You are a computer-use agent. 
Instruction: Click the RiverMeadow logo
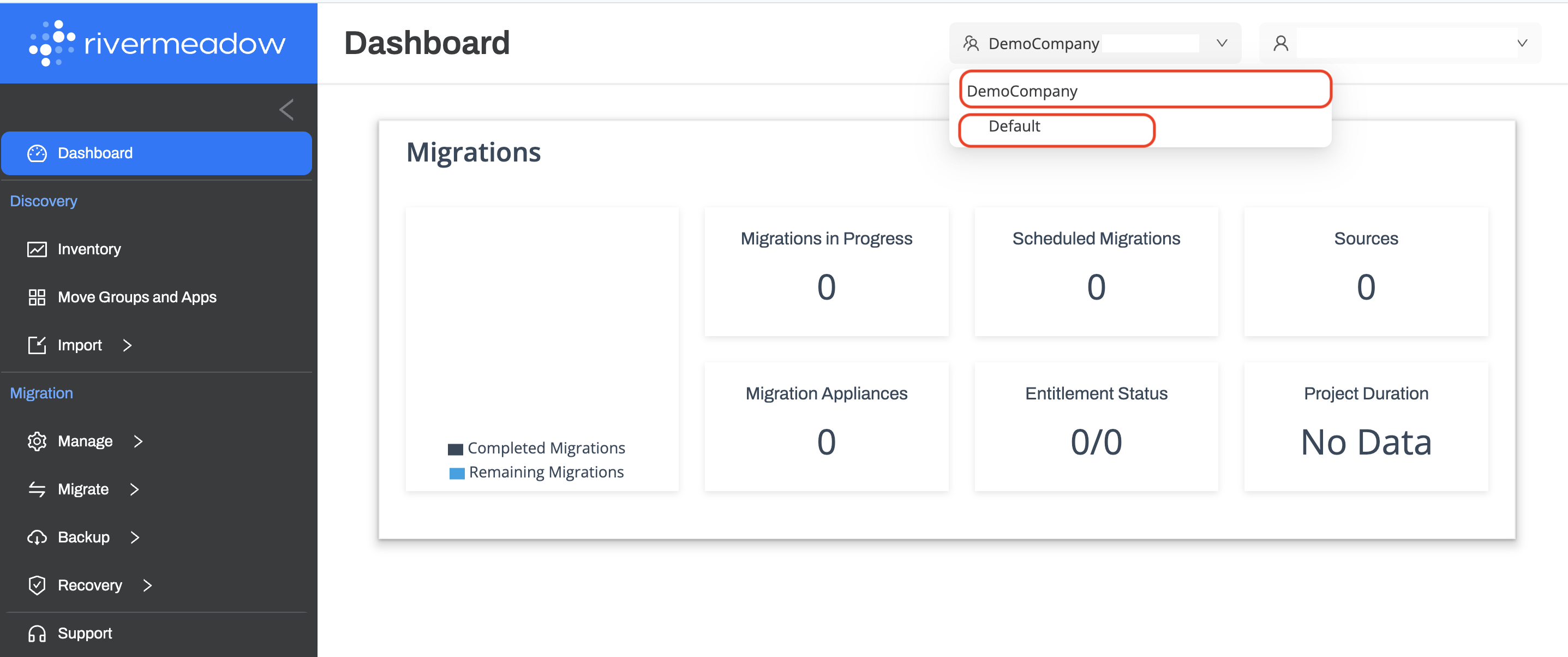pos(157,43)
